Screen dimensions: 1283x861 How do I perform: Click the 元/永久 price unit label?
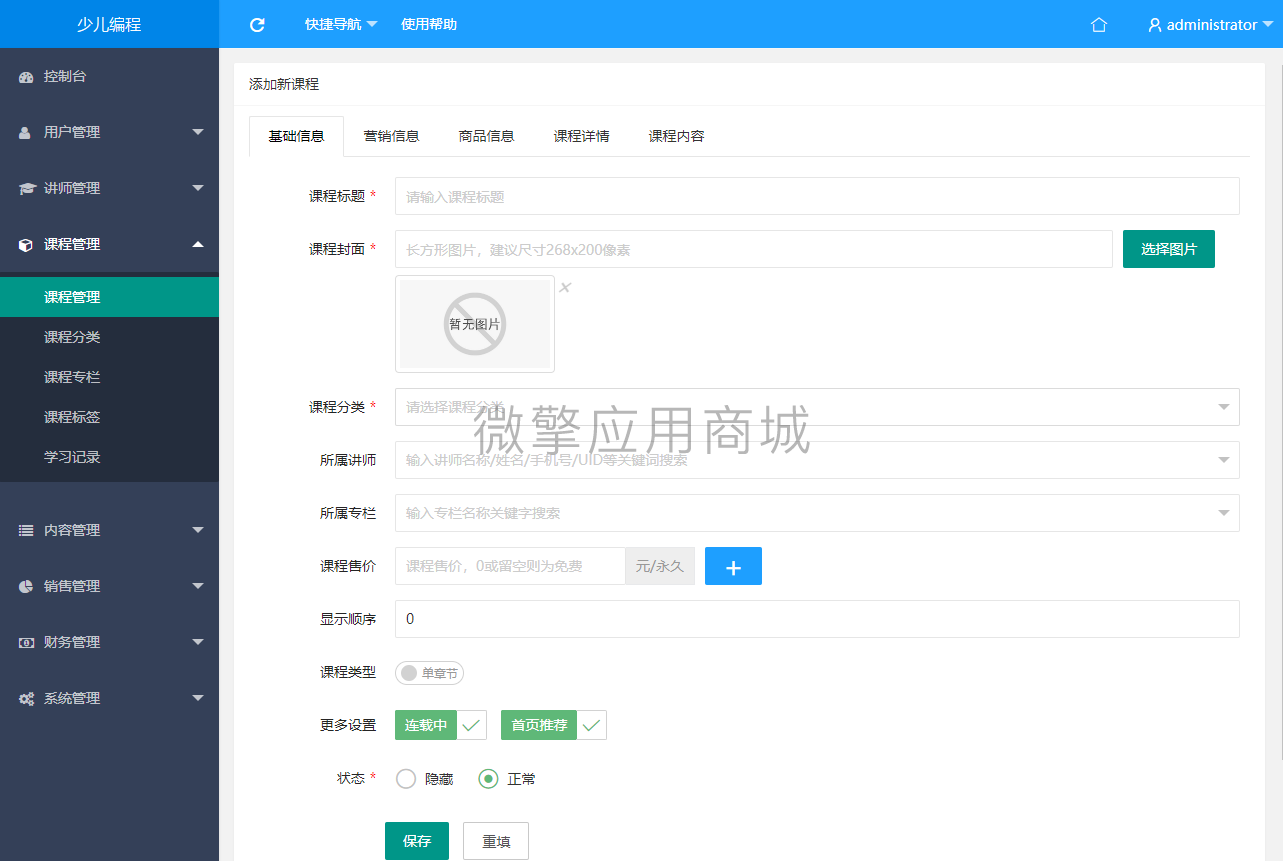point(660,566)
